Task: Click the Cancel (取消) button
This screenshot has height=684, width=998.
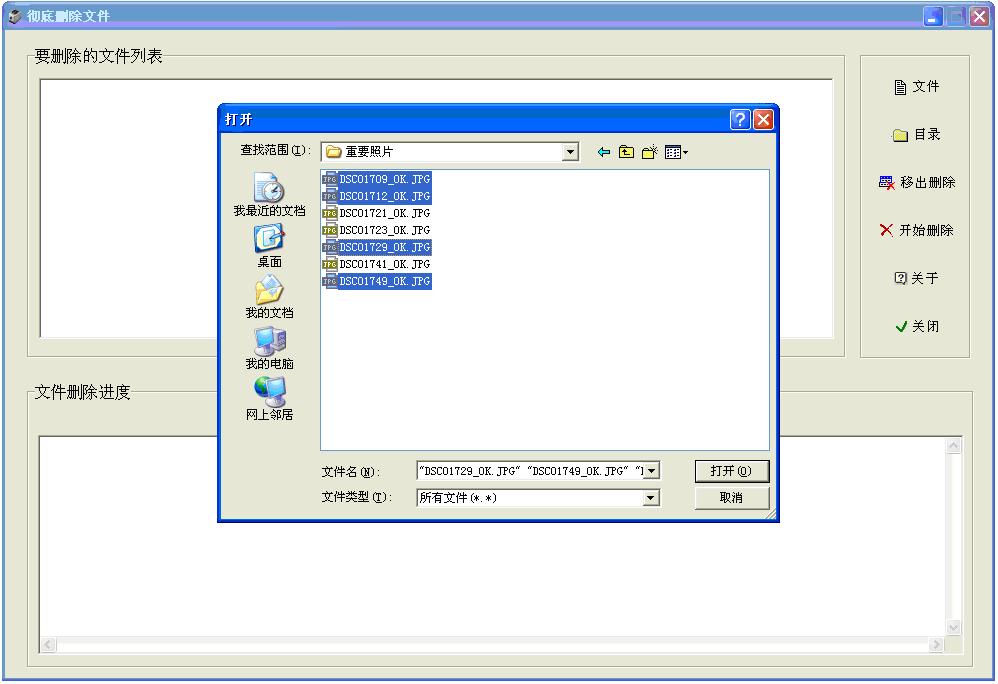Action: [x=731, y=498]
